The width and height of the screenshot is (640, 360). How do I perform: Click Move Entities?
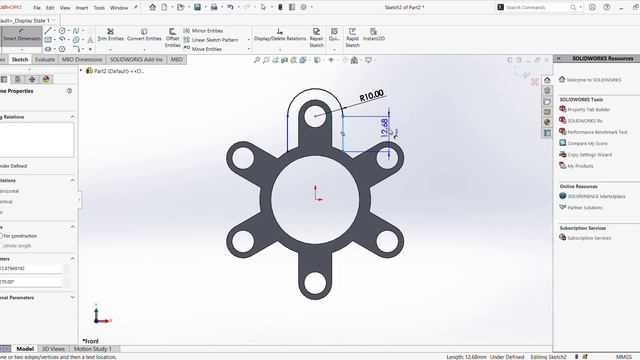pyautogui.click(x=202, y=49)
